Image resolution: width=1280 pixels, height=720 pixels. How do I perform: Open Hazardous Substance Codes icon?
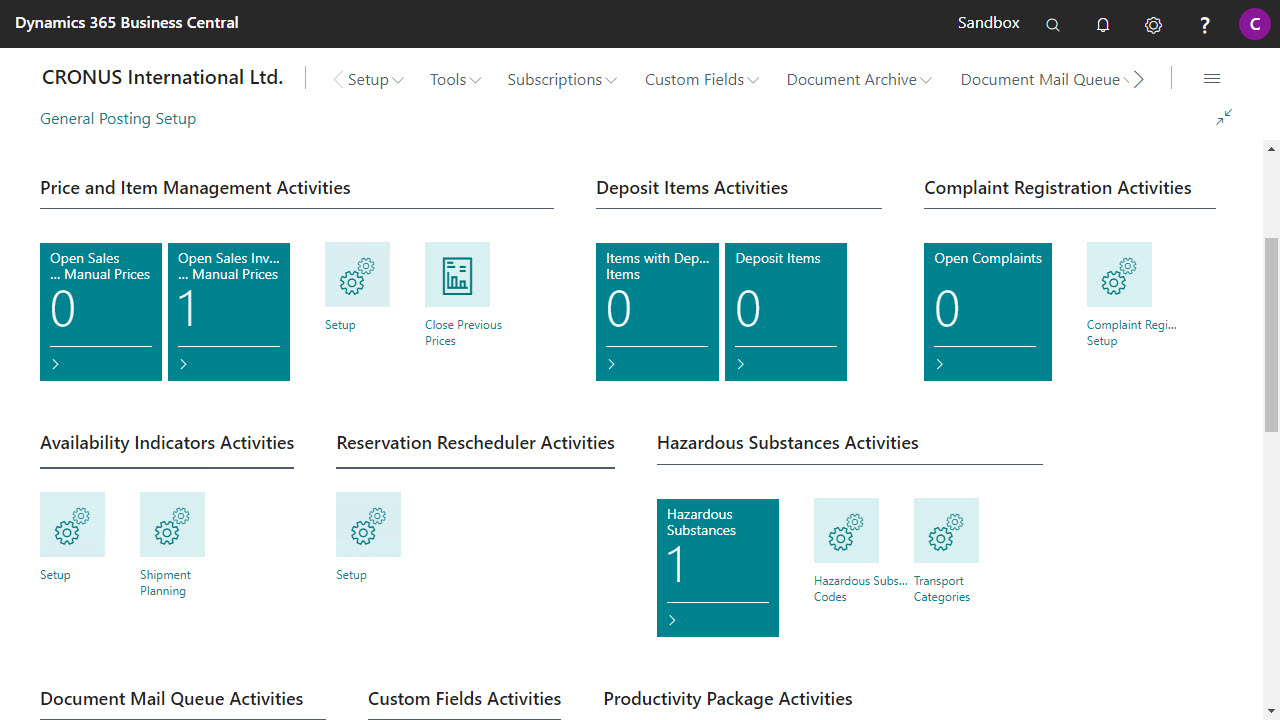point(846,531)
